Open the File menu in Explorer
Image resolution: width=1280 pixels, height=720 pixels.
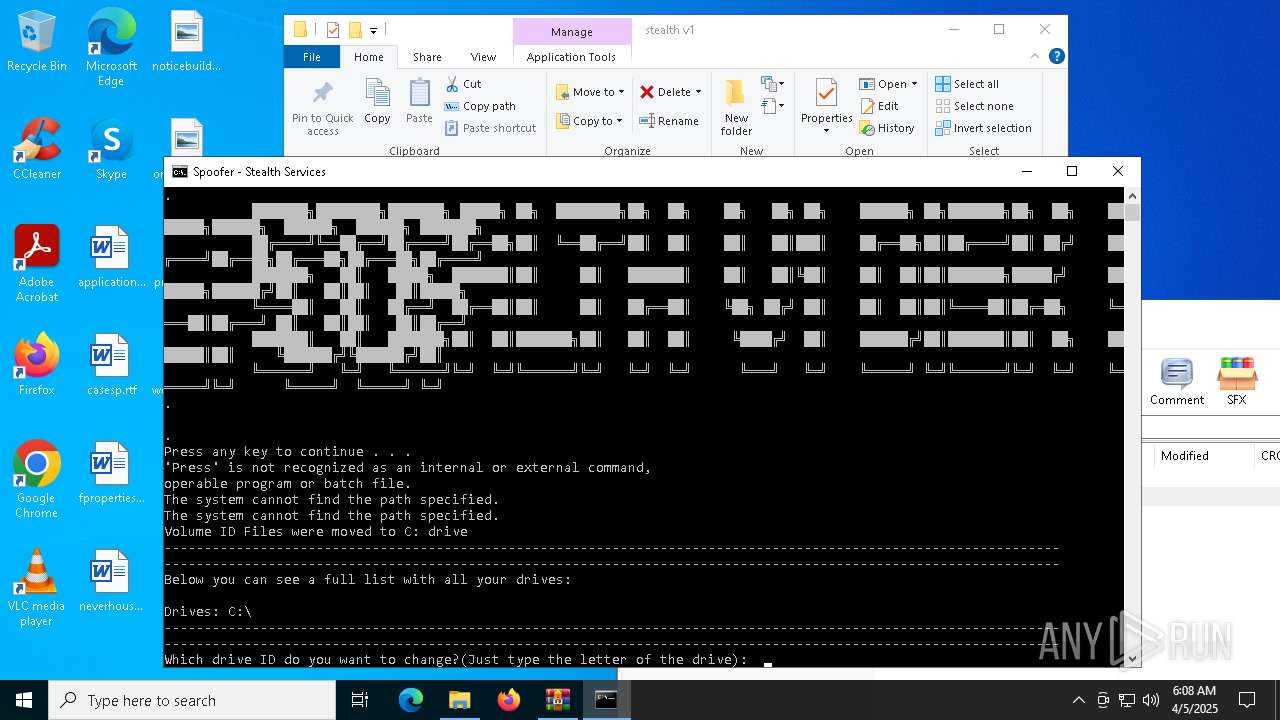pos(312,57)
